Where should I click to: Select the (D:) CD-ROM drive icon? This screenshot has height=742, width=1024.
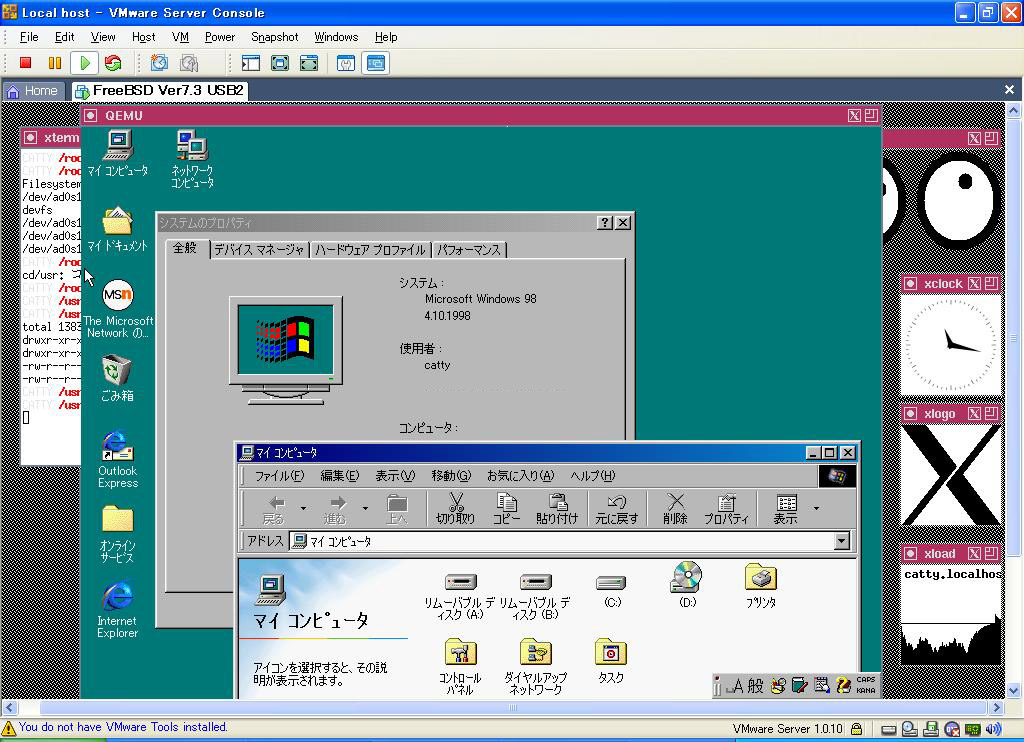[686, 585]
